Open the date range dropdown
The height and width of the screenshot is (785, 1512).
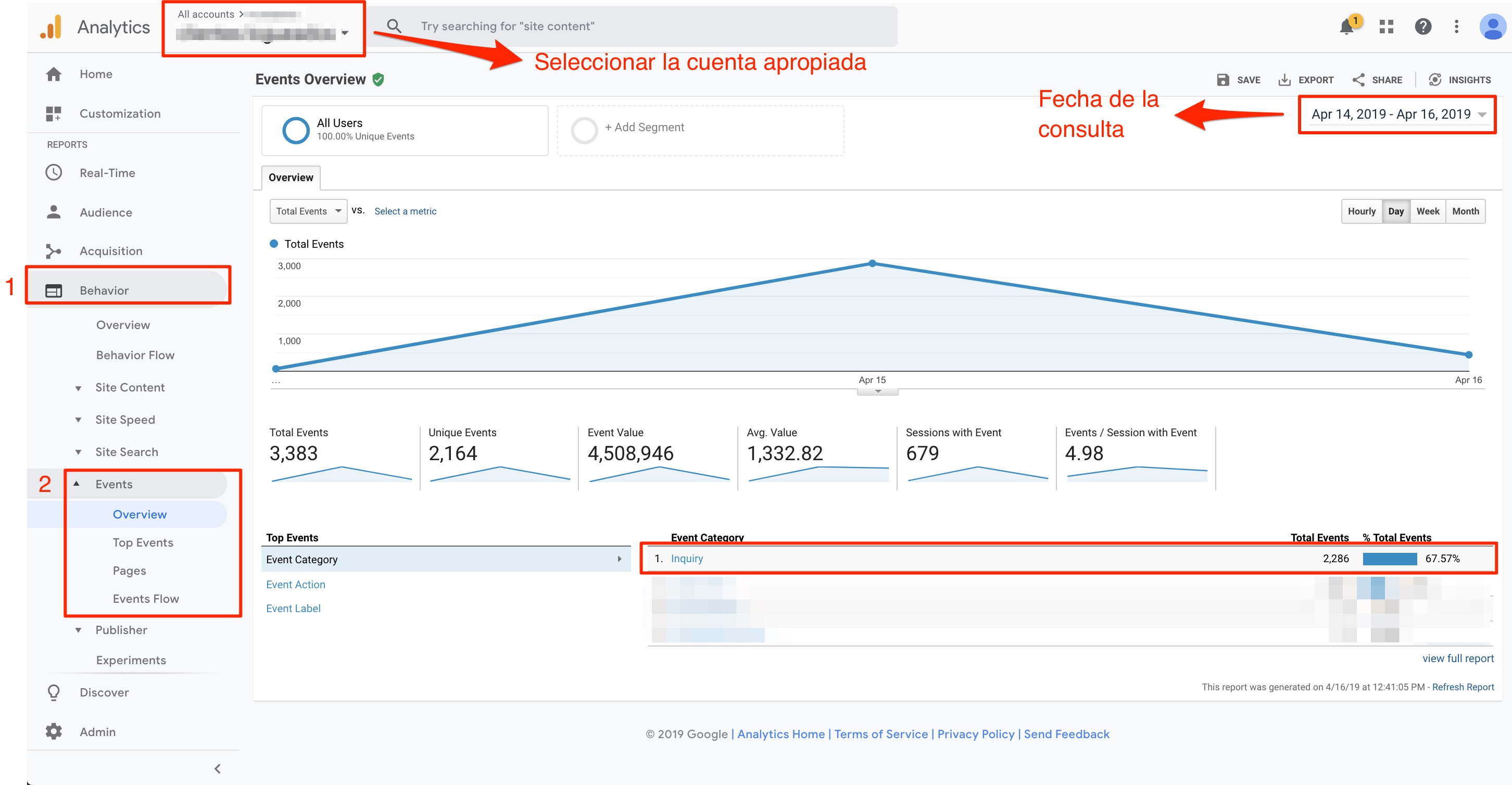[1397, 115]
